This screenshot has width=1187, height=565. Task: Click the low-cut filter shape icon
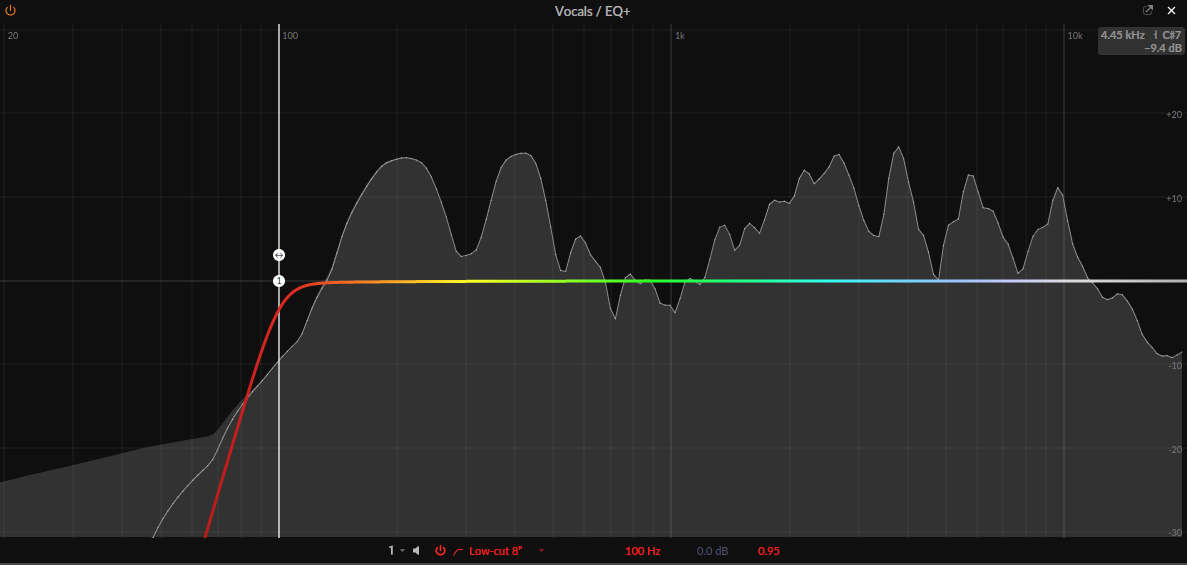pos(458,551)
